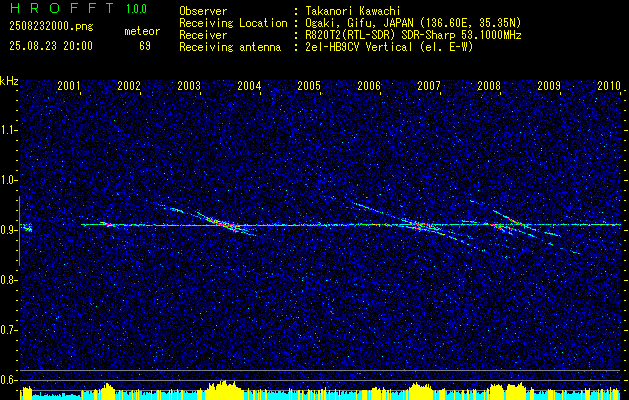Select the meteor count value 69

pyautogui.click(x=145, y=46)
